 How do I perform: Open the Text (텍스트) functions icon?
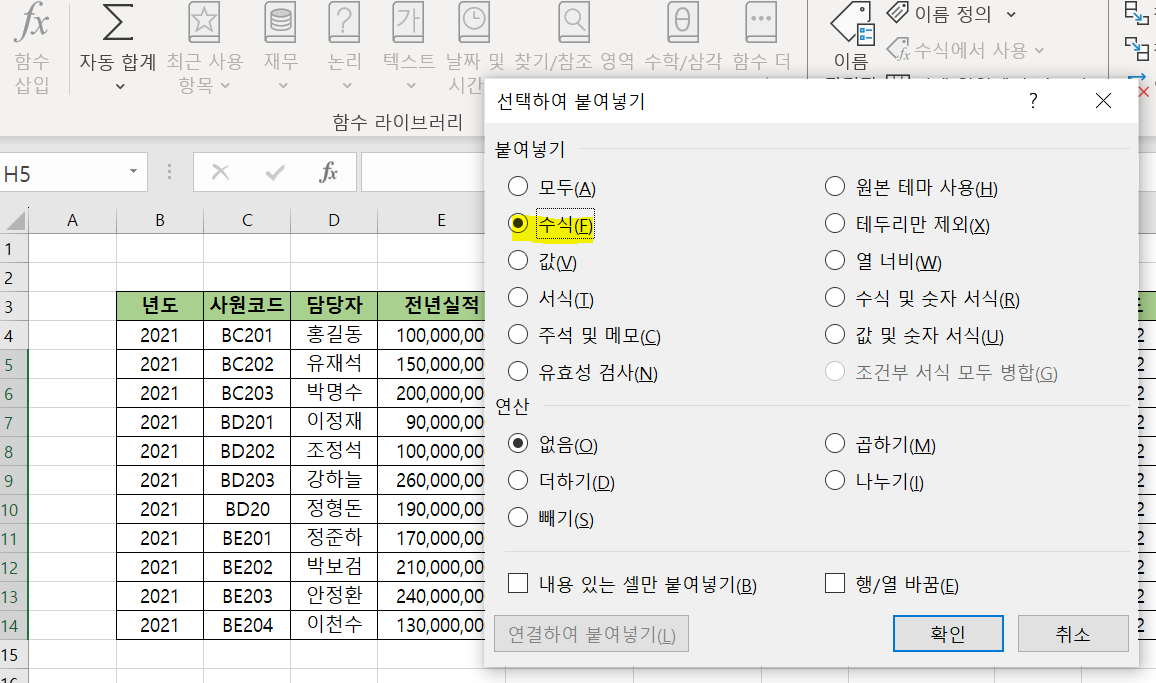(x=408, y=21)
